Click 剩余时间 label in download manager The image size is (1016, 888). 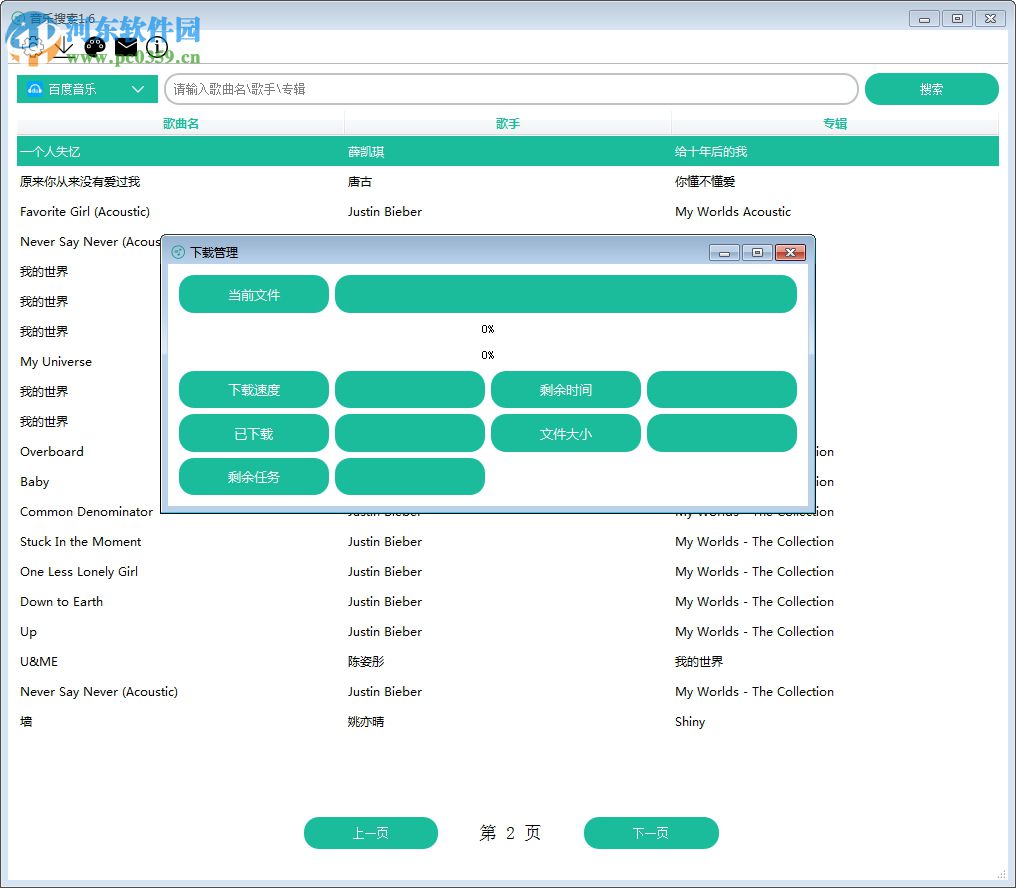click(566, 390)
